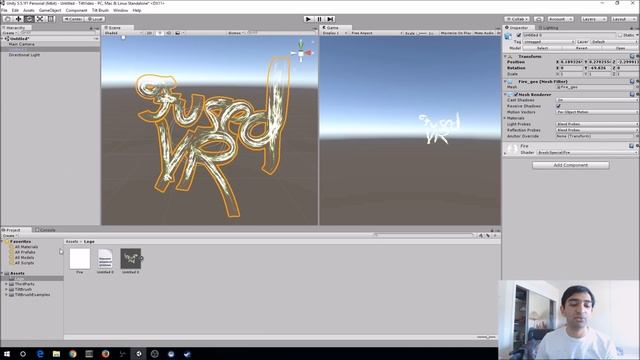Toggle Maximize On Play
640x360 pixels.
(x=456, y=33)
